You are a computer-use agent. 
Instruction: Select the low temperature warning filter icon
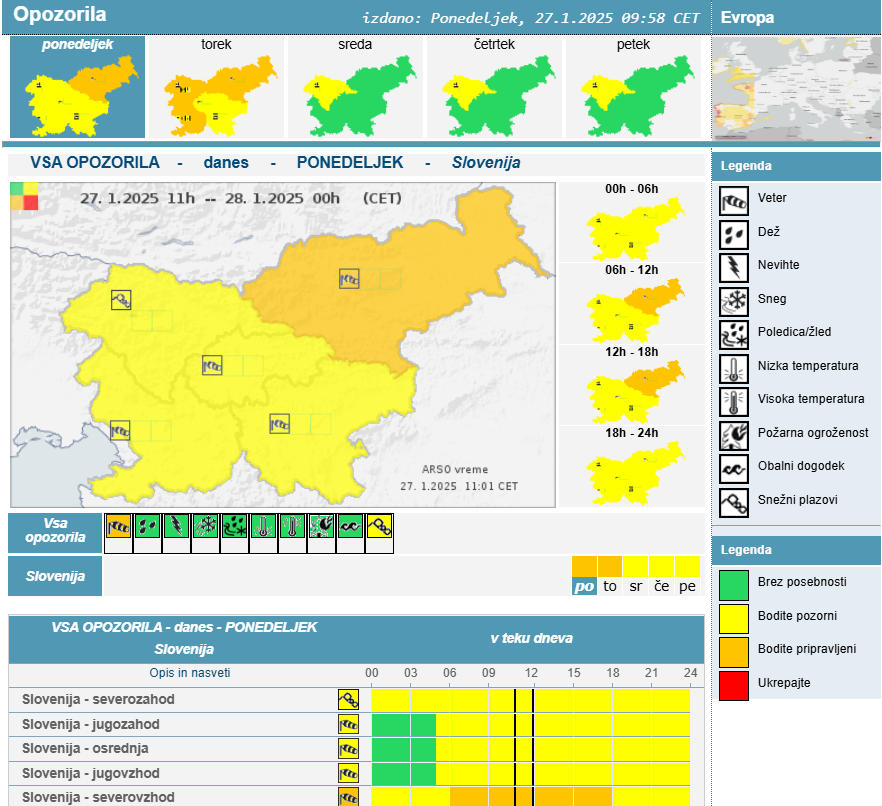[x=263, y=526]
